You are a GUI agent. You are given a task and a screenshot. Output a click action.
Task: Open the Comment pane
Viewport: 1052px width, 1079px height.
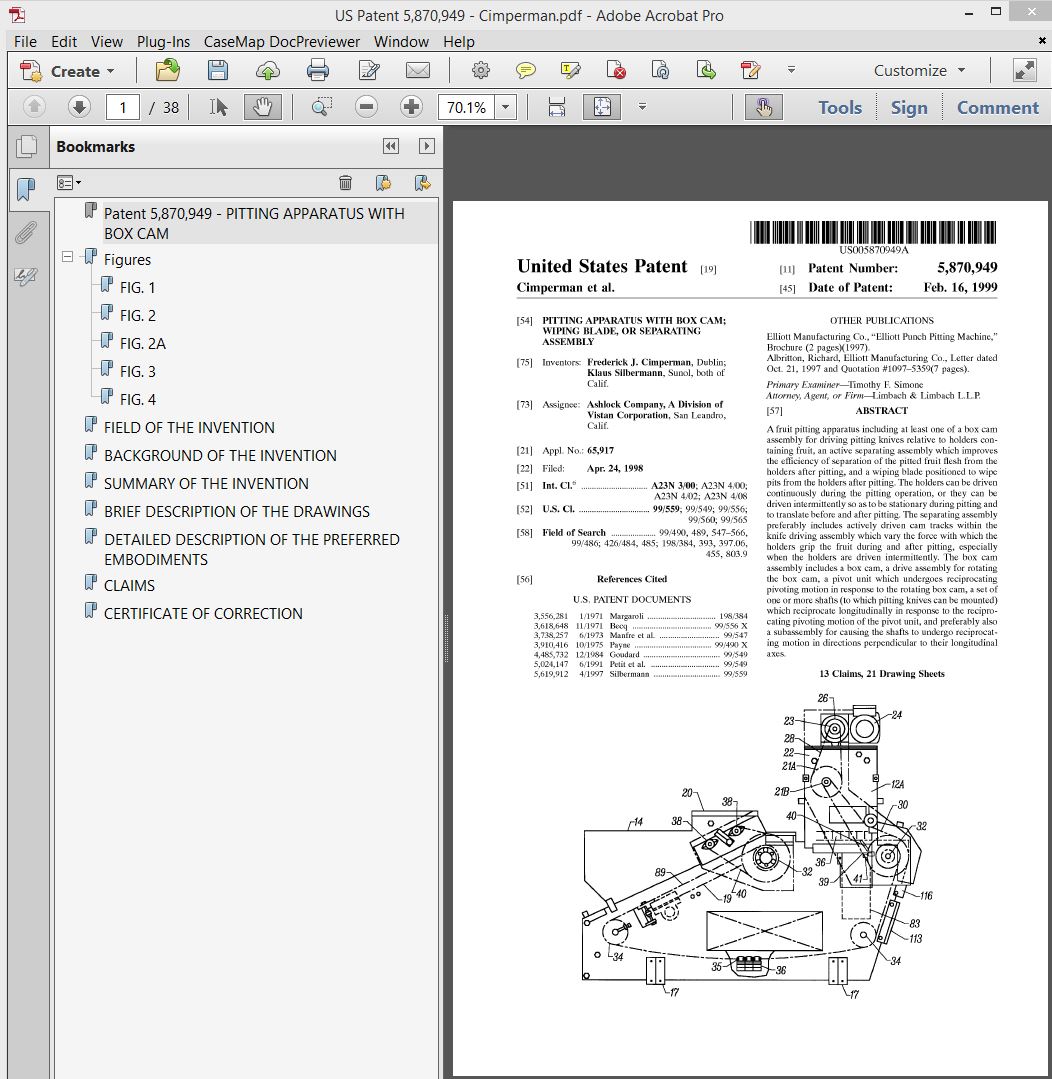(x=998, y=107)
